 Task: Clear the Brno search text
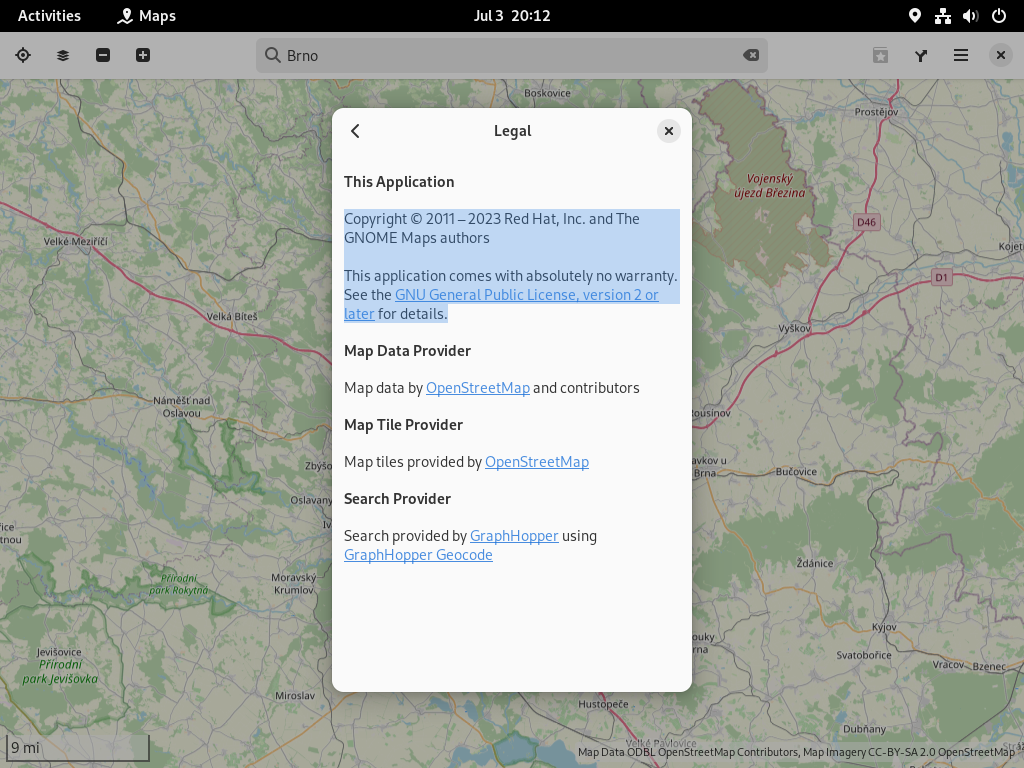coord(751,56)
